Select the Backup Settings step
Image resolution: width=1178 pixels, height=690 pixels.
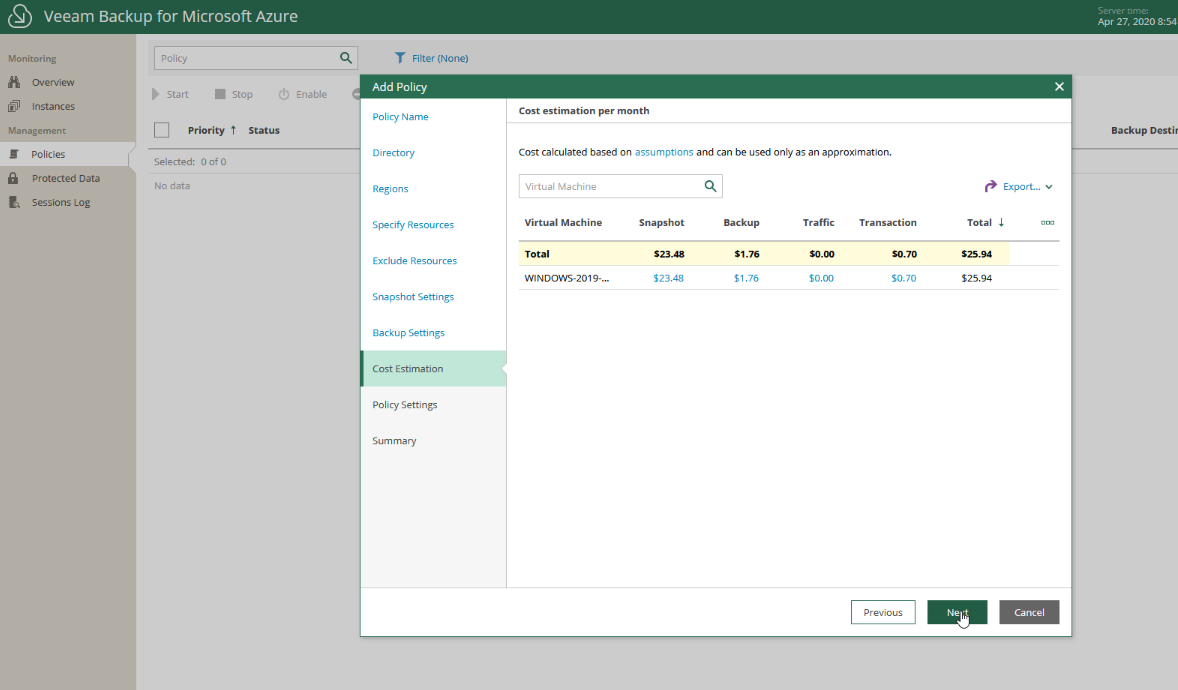409,333
